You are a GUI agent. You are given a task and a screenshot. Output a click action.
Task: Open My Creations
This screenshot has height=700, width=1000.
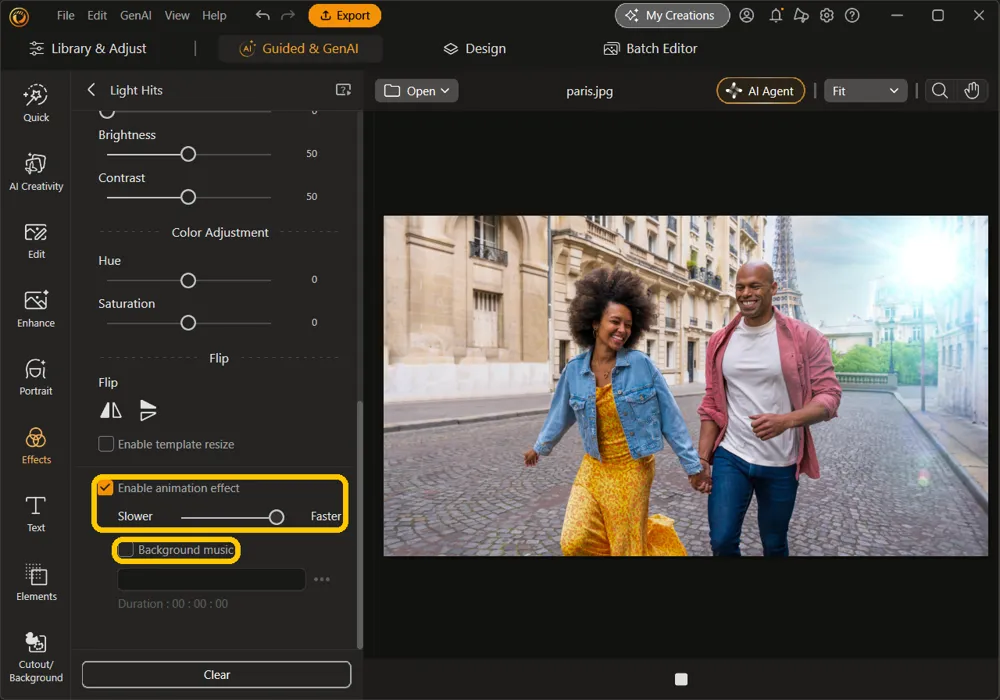tap(672, 15)
